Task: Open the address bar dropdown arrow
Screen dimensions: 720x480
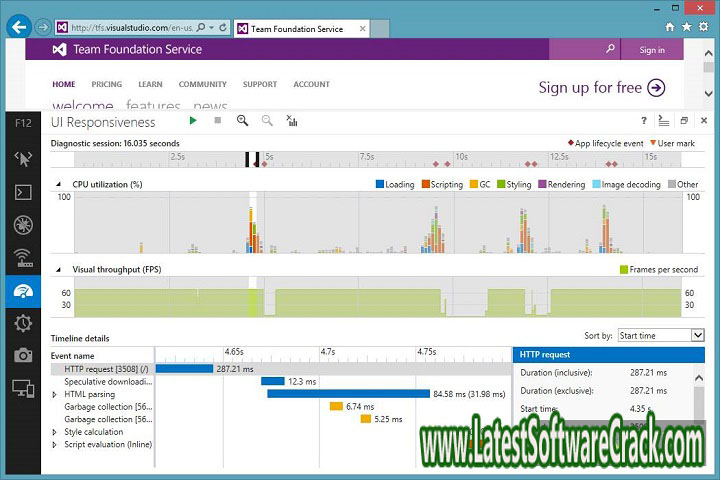Action: (212, 28)
